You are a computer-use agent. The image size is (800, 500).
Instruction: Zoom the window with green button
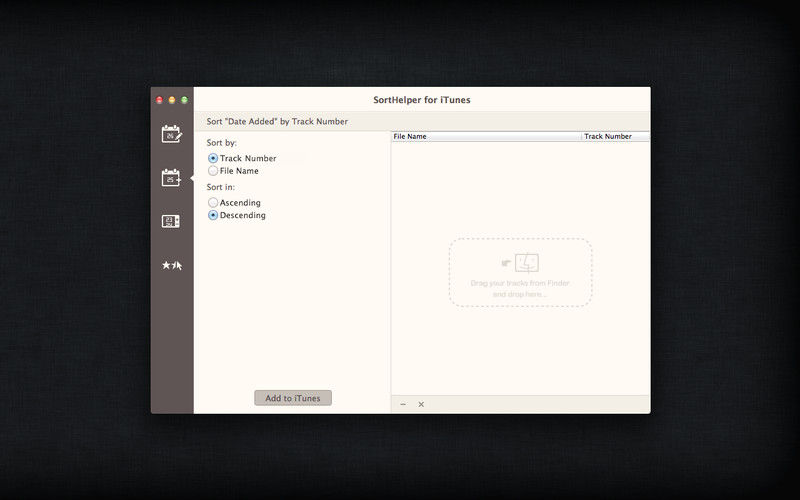[x=184, y=100]
